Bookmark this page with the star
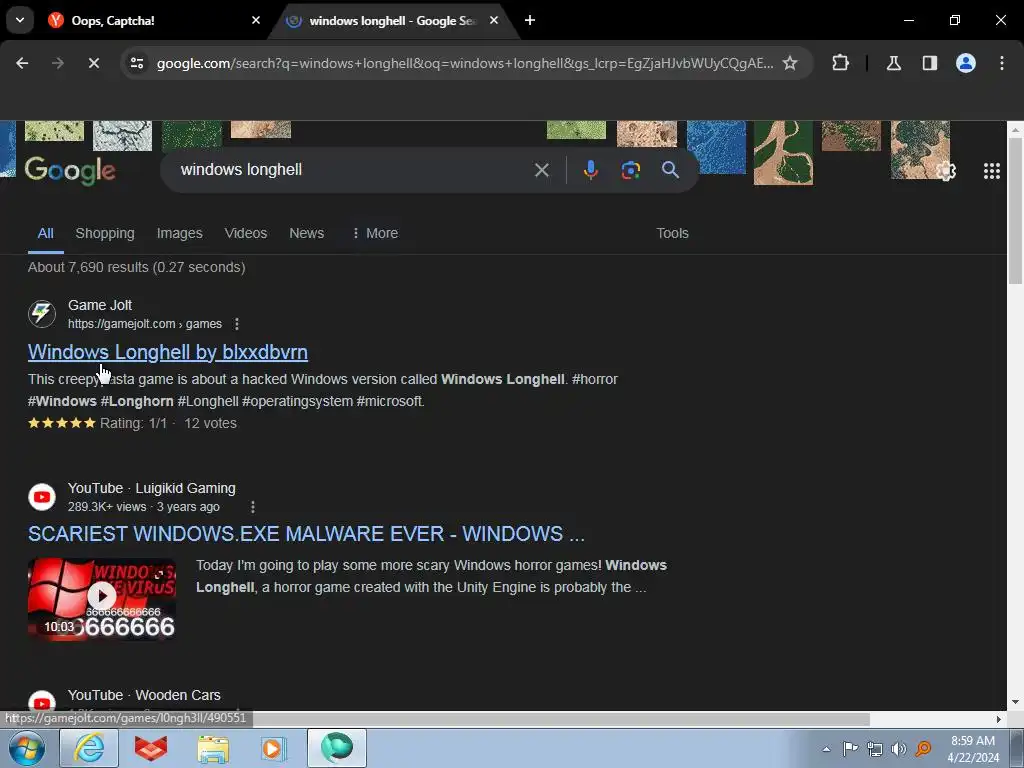 [x=790, y=63]
